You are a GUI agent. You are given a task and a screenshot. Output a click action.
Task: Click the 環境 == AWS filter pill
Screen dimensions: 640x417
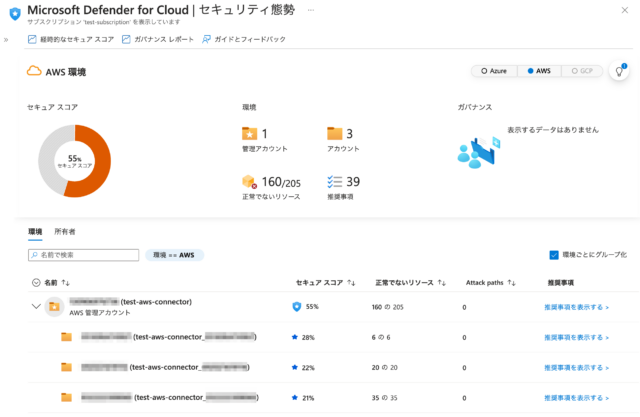(174, 255)
